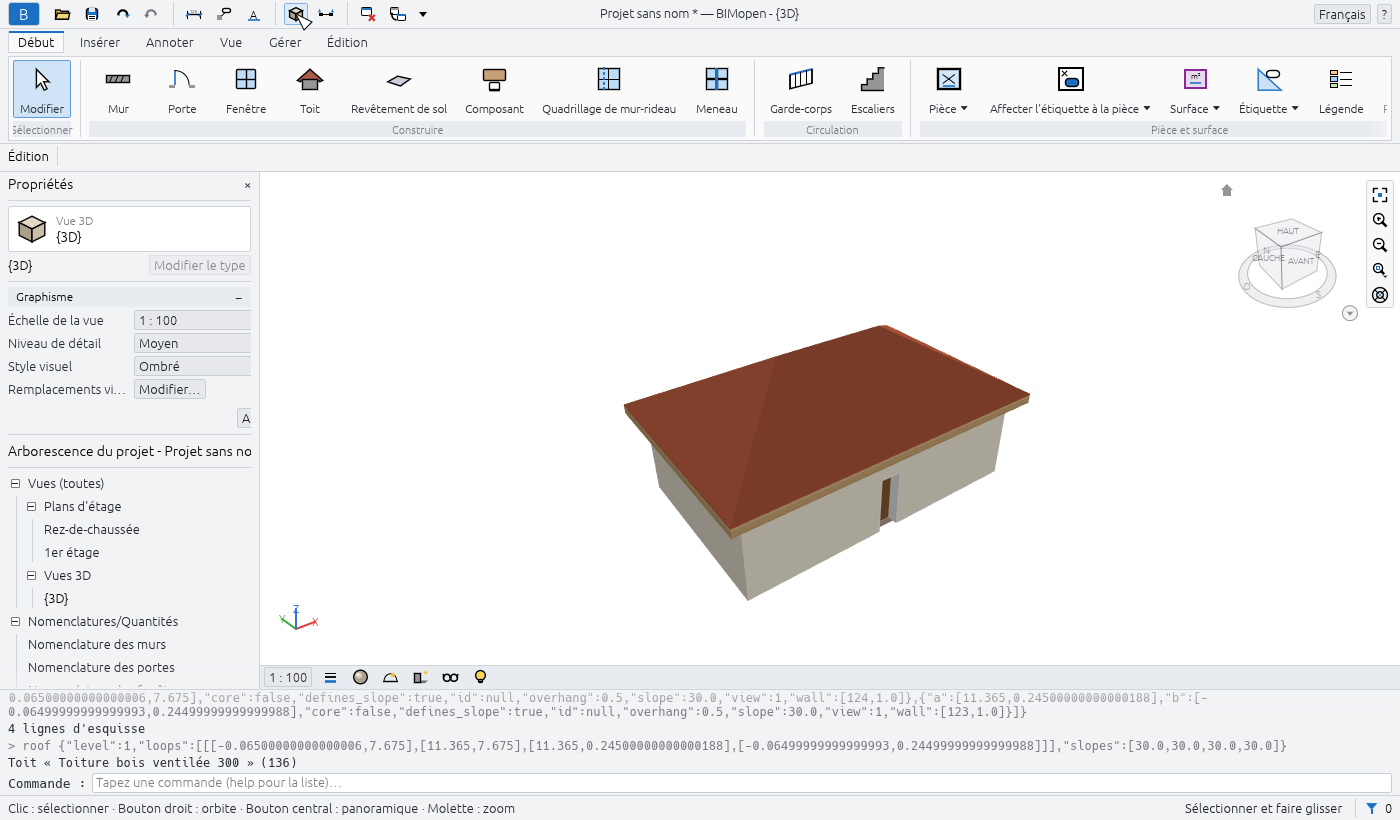Select the Porte door tool
The height and width of the screenshot is (820, 1400).
coord(182,90)
